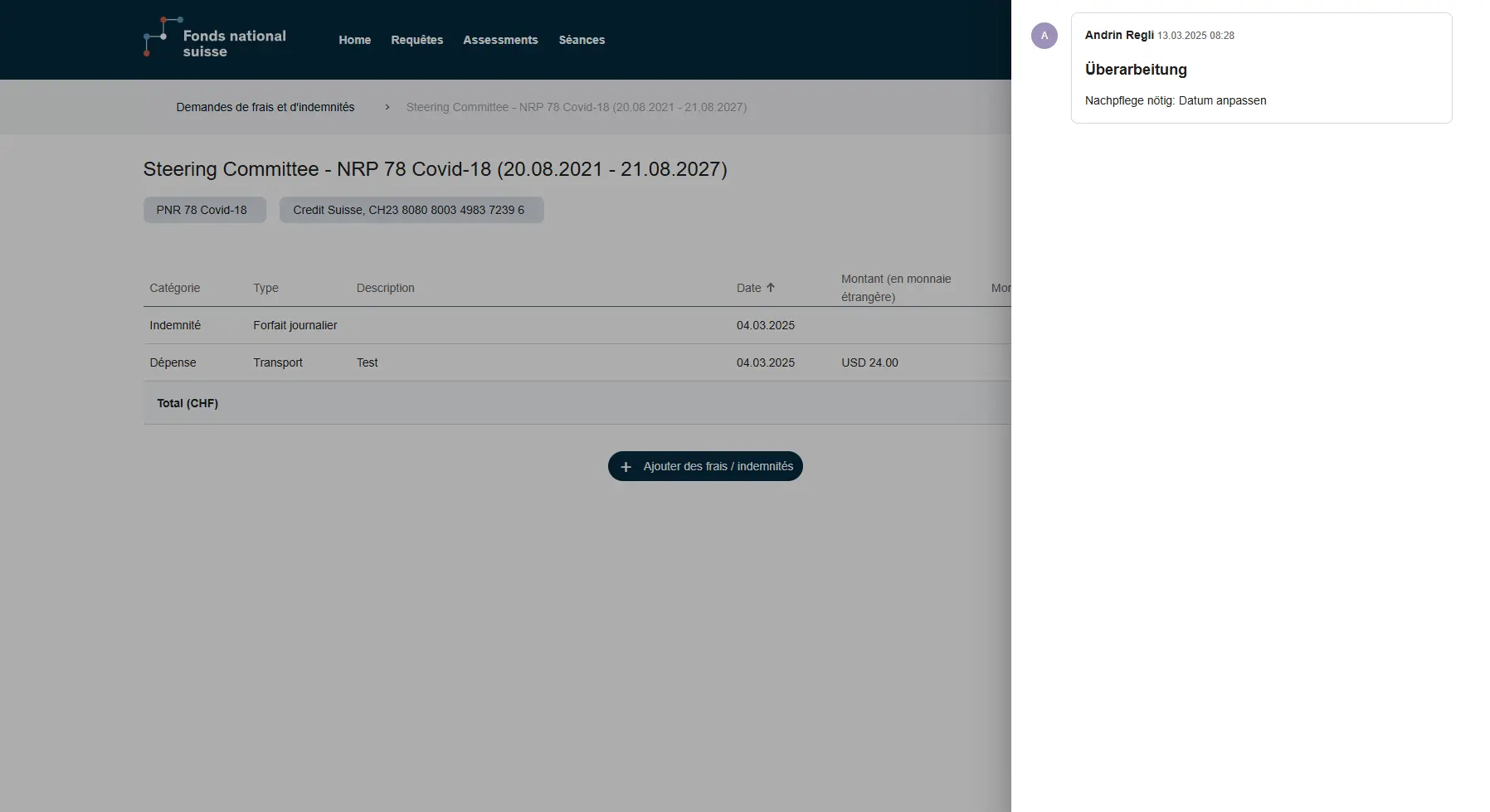
Task: Open Assessments in the top navigation
Action: click(x=500, y=40)
